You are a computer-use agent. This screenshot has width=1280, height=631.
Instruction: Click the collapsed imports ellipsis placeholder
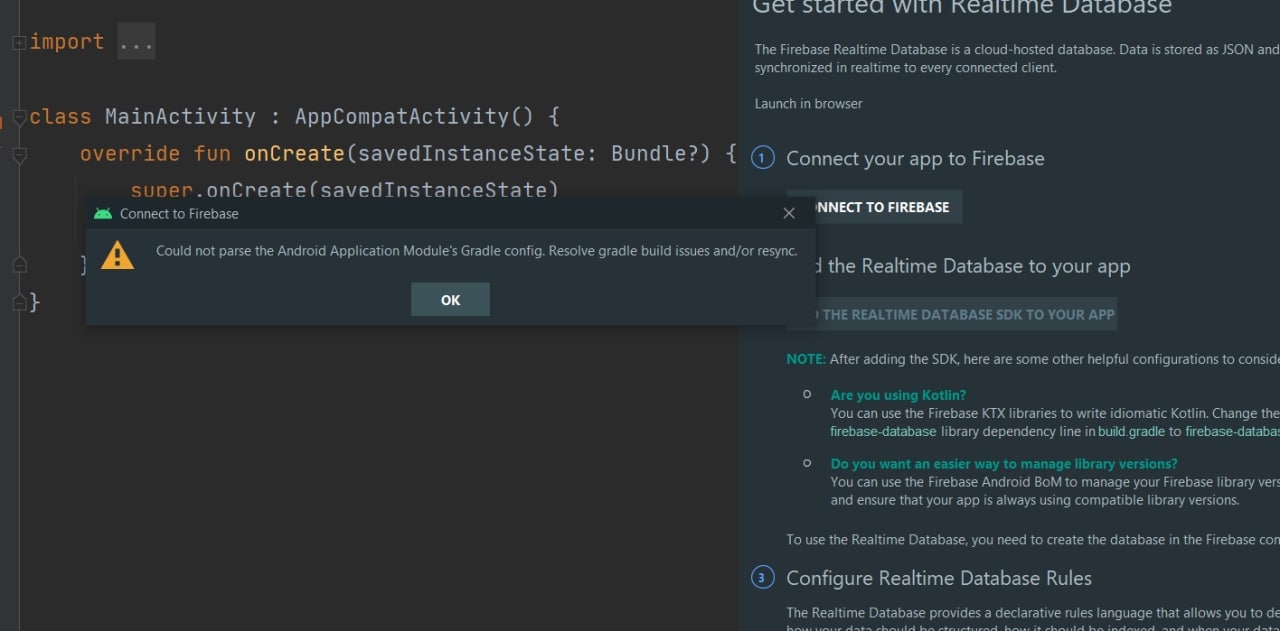coord(136,42)
